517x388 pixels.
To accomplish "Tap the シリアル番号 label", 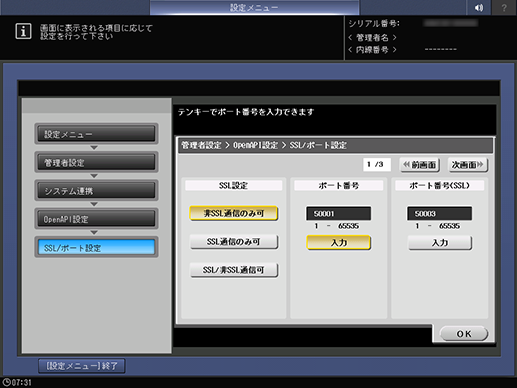I will coord(374,24).
